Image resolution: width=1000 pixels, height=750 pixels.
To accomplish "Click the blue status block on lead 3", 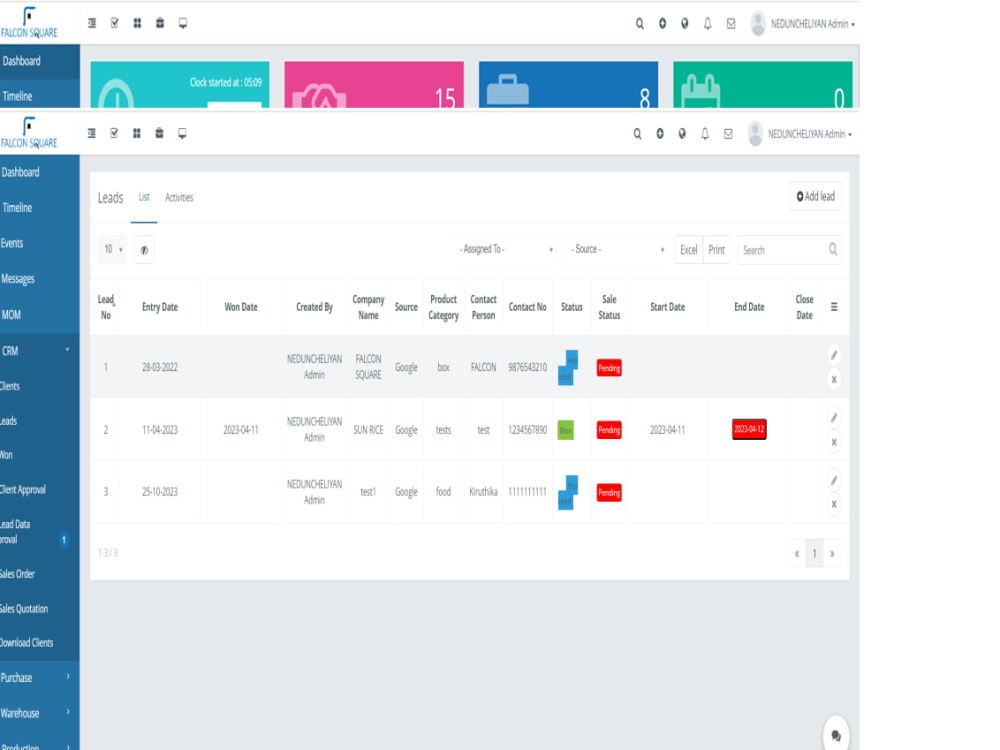I will pyautogui.click(x=568, y=490).
